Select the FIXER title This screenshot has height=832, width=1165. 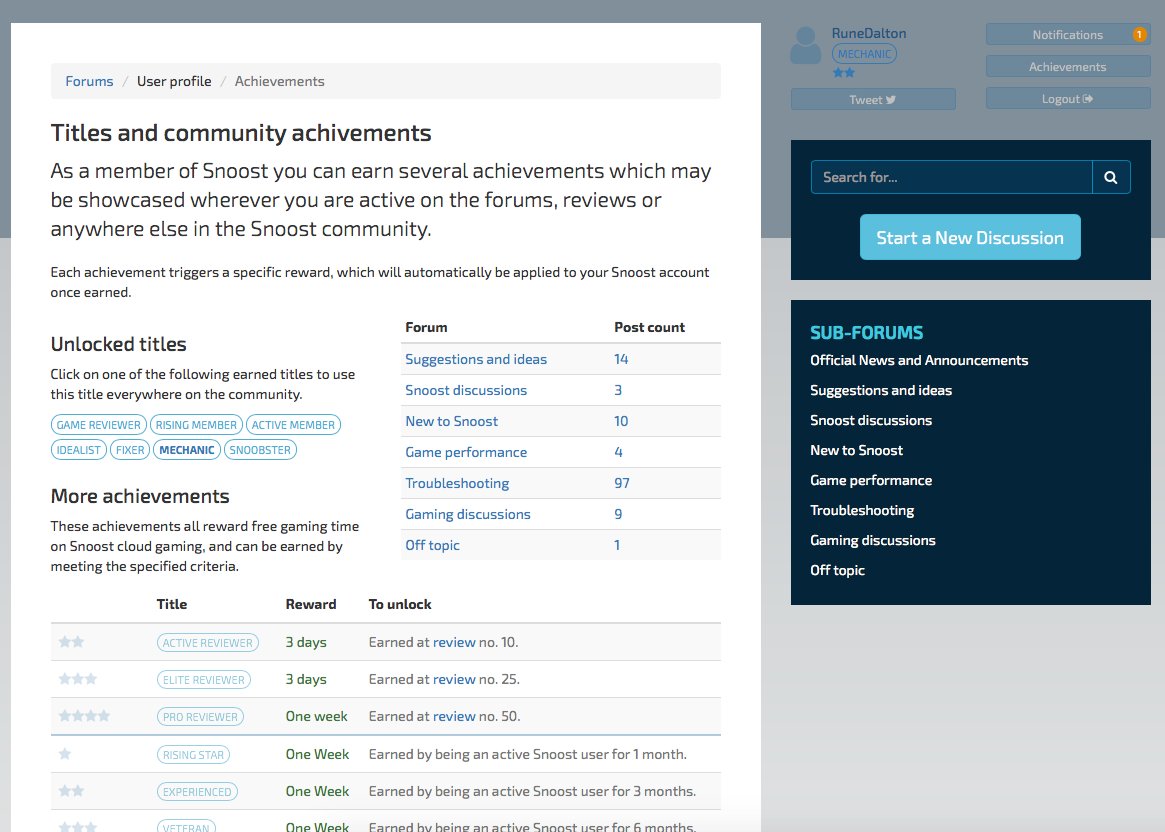click(130, 450)
